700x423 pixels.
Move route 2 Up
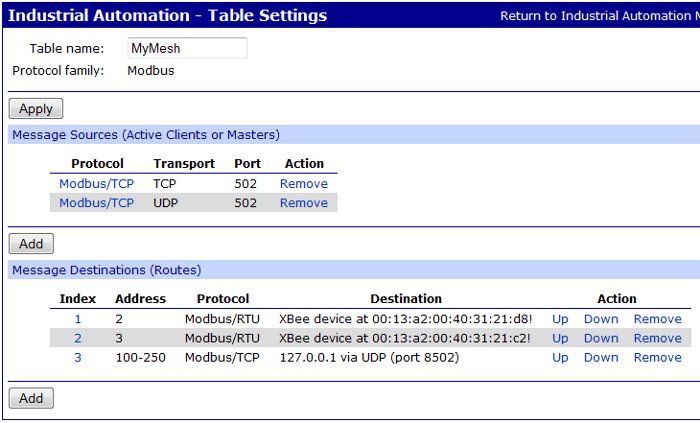tap(560, 338)
